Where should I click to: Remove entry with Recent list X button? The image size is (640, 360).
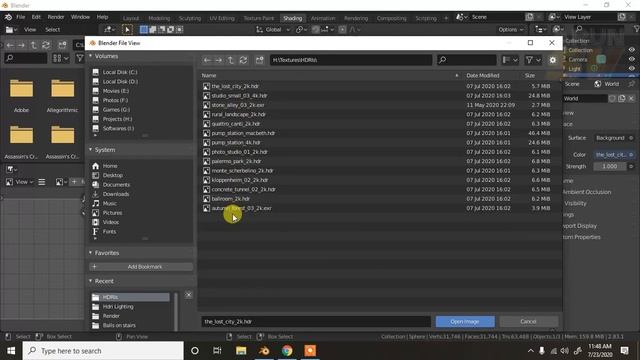[189, 295]
